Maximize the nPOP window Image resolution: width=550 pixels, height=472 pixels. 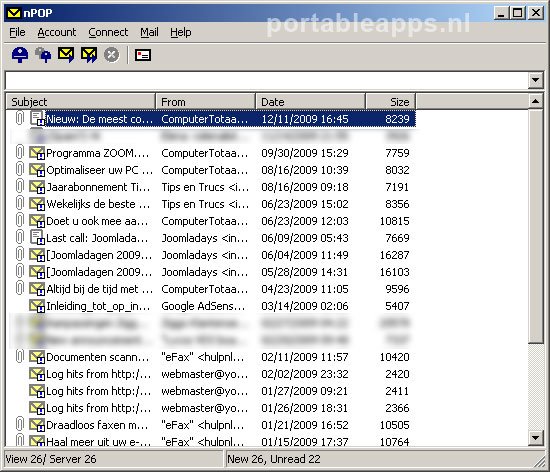pyautogui.click(x=518, y=13)
